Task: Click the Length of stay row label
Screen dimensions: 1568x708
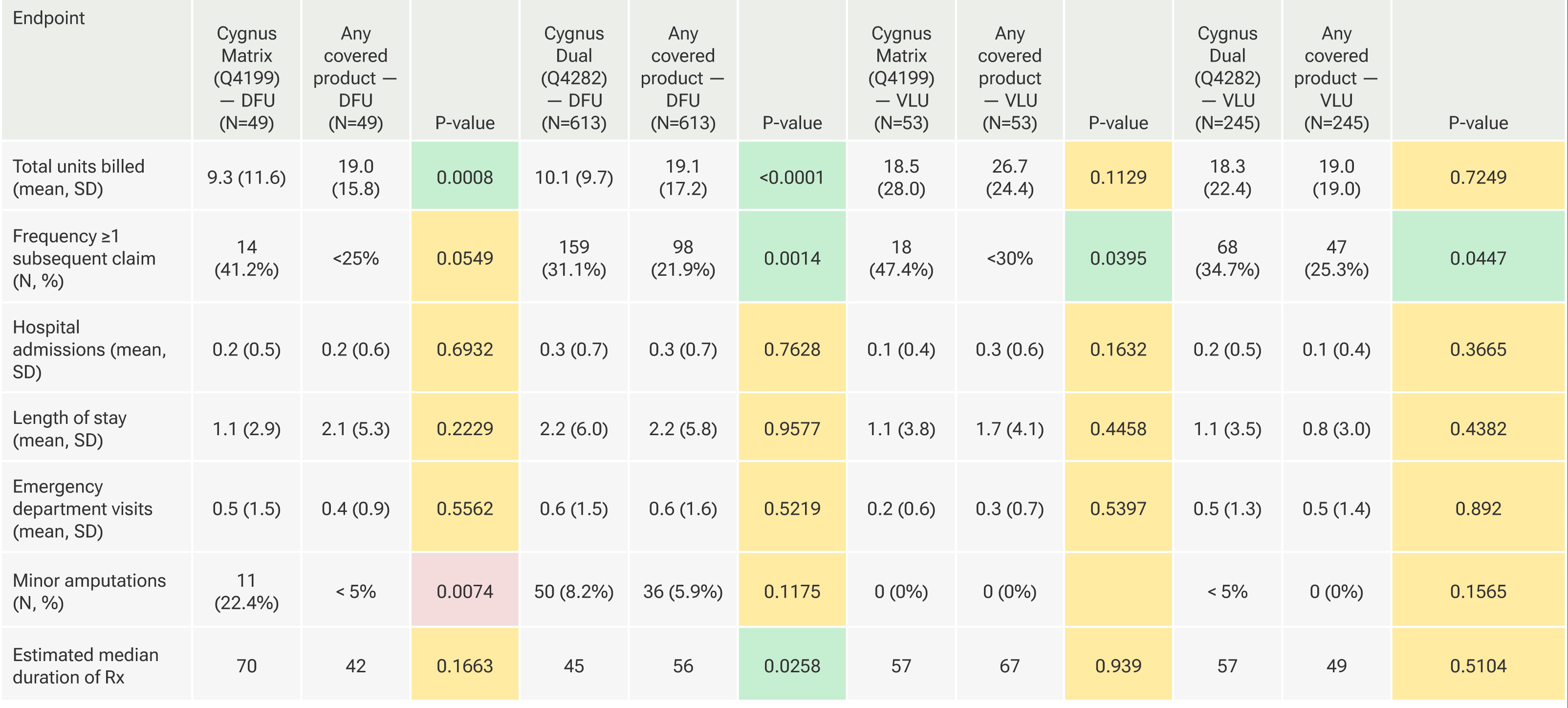Action: point(69,429)
